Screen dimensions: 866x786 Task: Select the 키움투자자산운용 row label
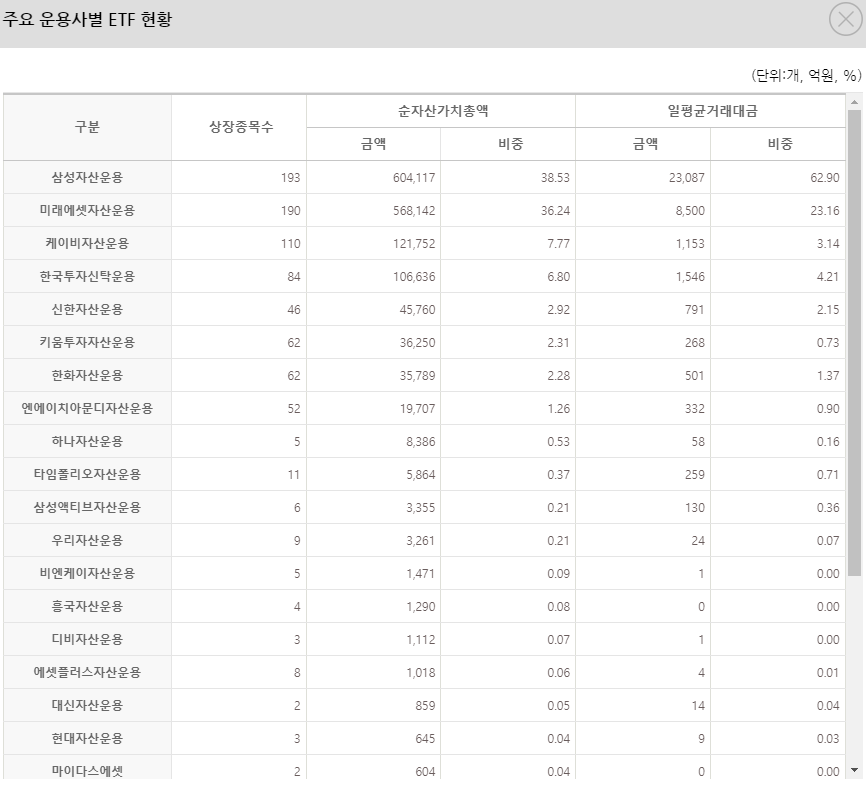[x=87, y=342]
